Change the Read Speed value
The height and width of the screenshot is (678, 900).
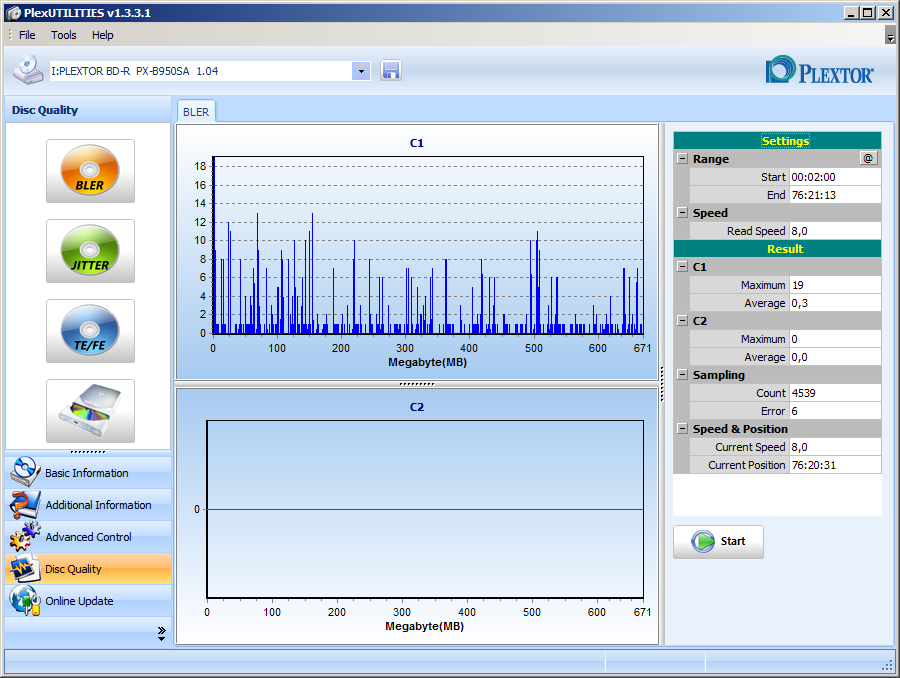pos(835,231)
